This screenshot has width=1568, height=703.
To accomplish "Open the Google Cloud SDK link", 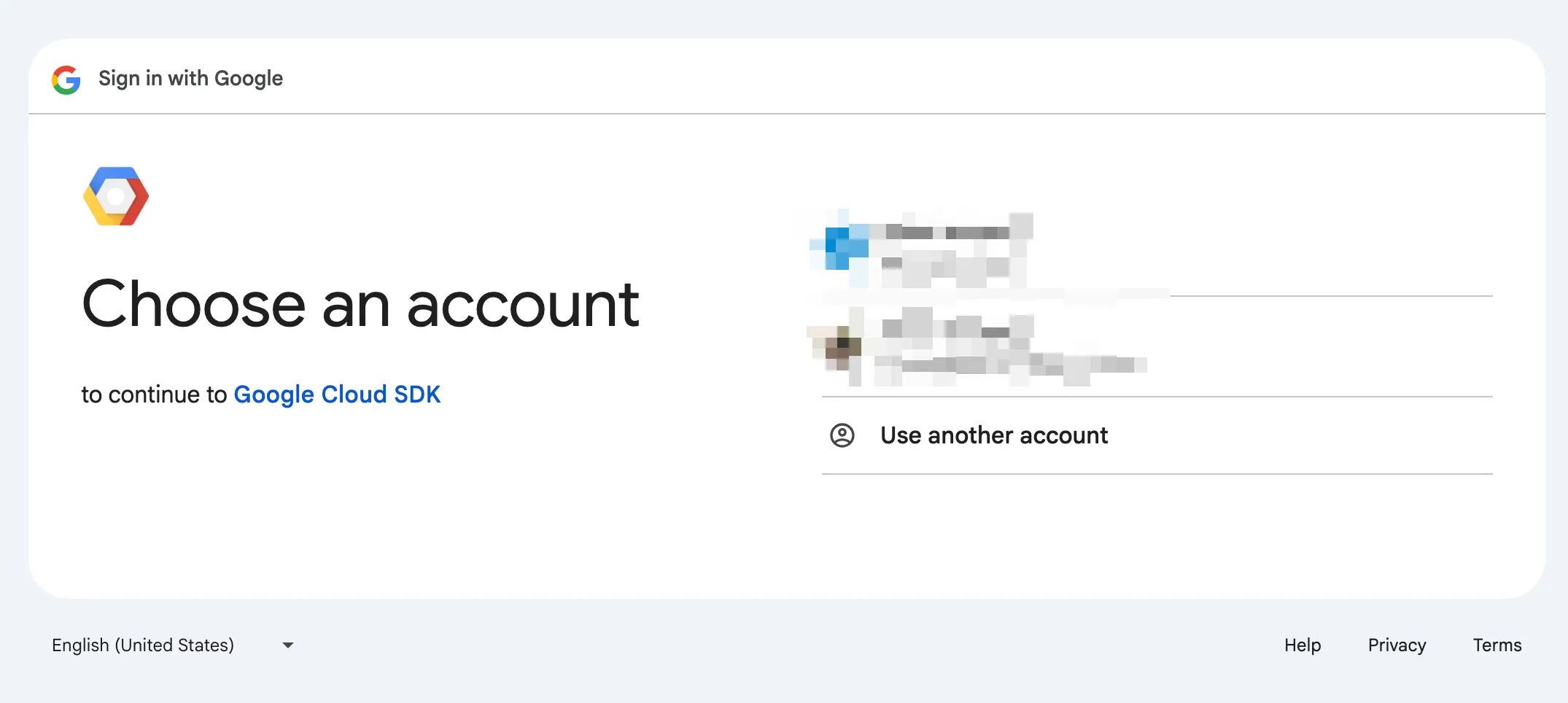I will [336, 395].
